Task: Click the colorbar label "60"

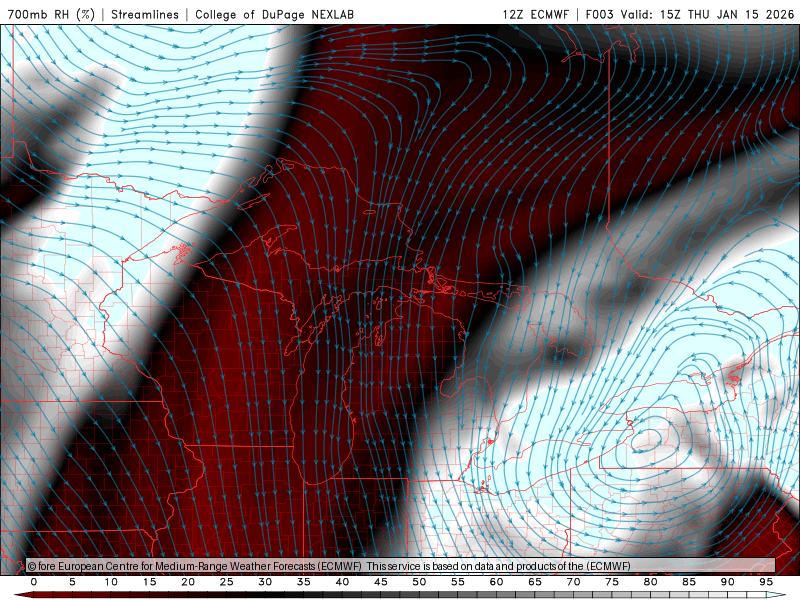Action: click(496, 582)
